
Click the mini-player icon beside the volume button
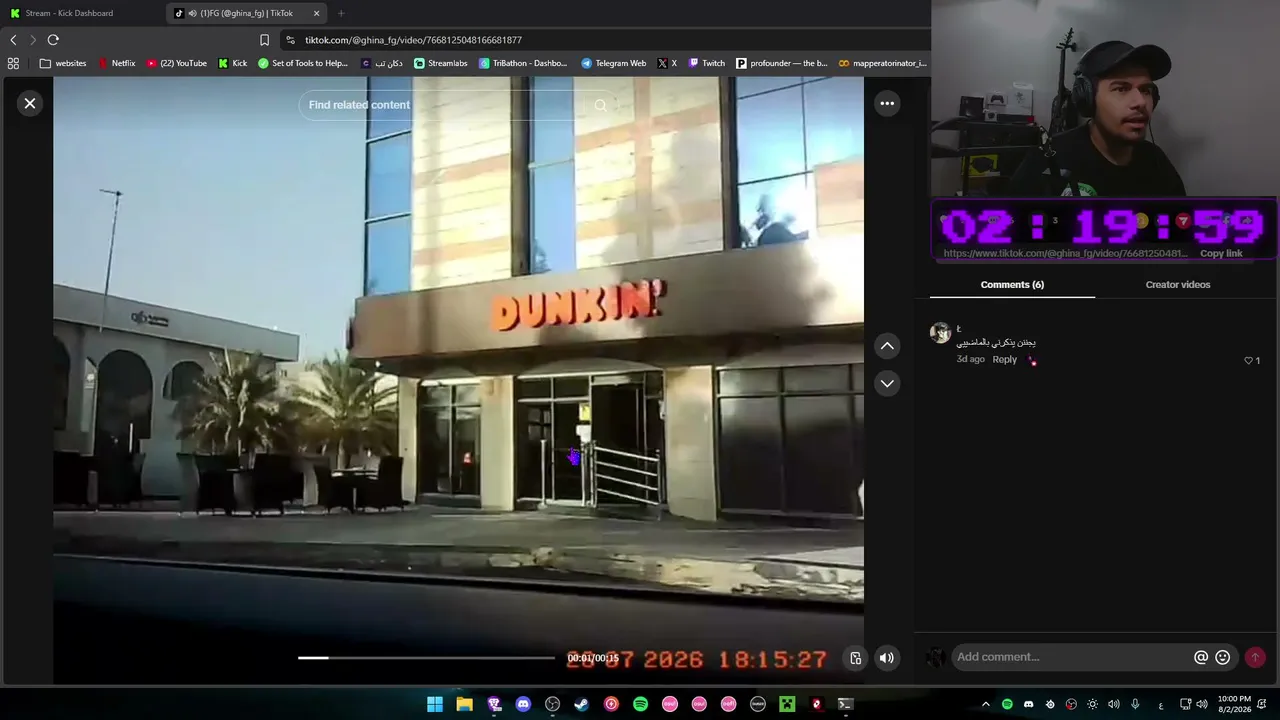pos(856,658)
